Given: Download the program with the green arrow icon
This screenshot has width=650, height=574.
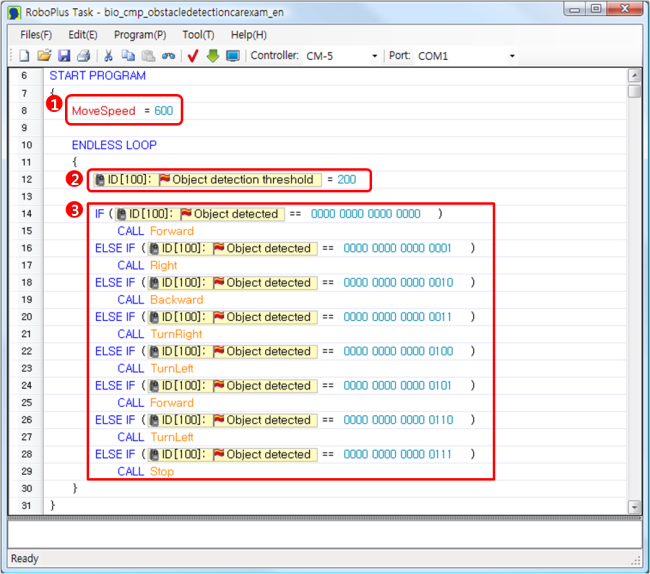Looking at the screenshot, I should [x=213, y=56].
